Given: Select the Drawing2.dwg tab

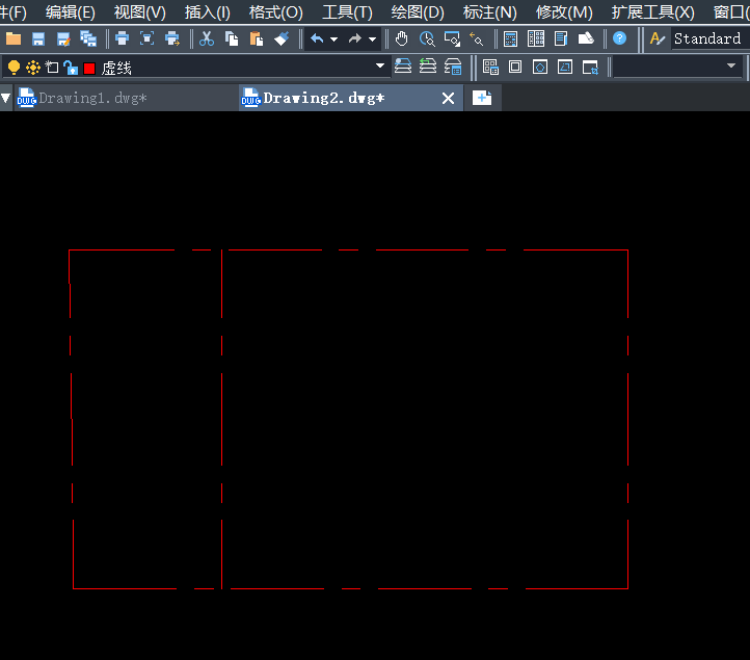Looking at the screenshot, I should (x=351, y=98).
